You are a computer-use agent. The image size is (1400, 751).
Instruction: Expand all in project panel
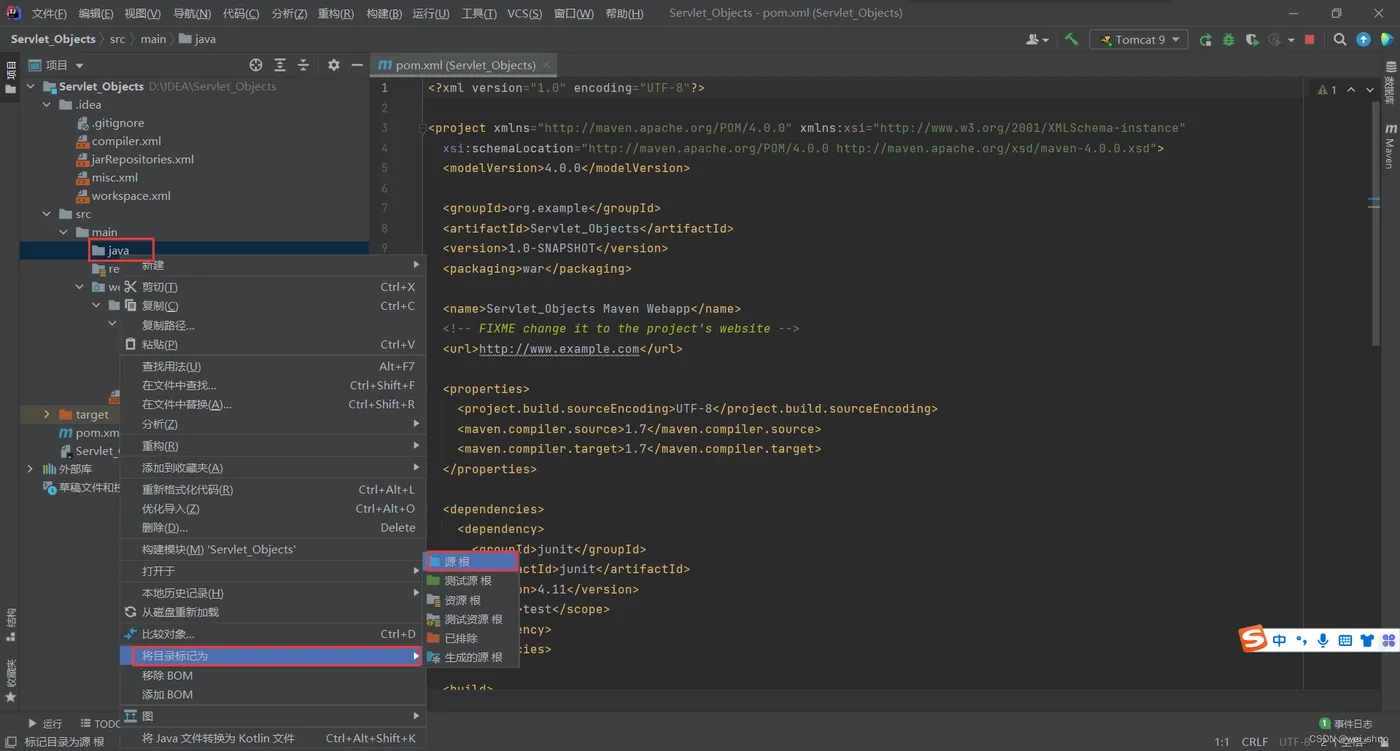(280, 65)
